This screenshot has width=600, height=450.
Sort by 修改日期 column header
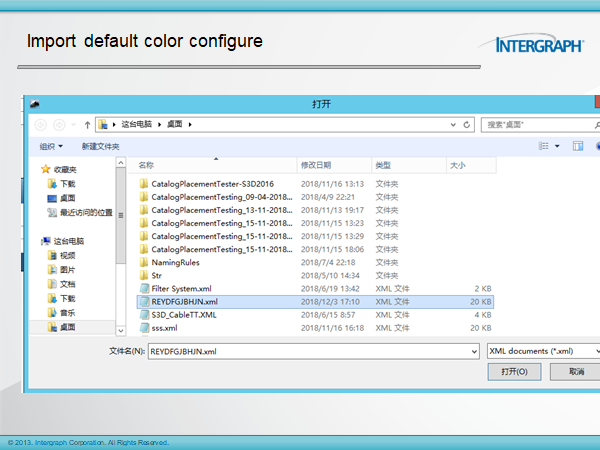tap(334, 165)
